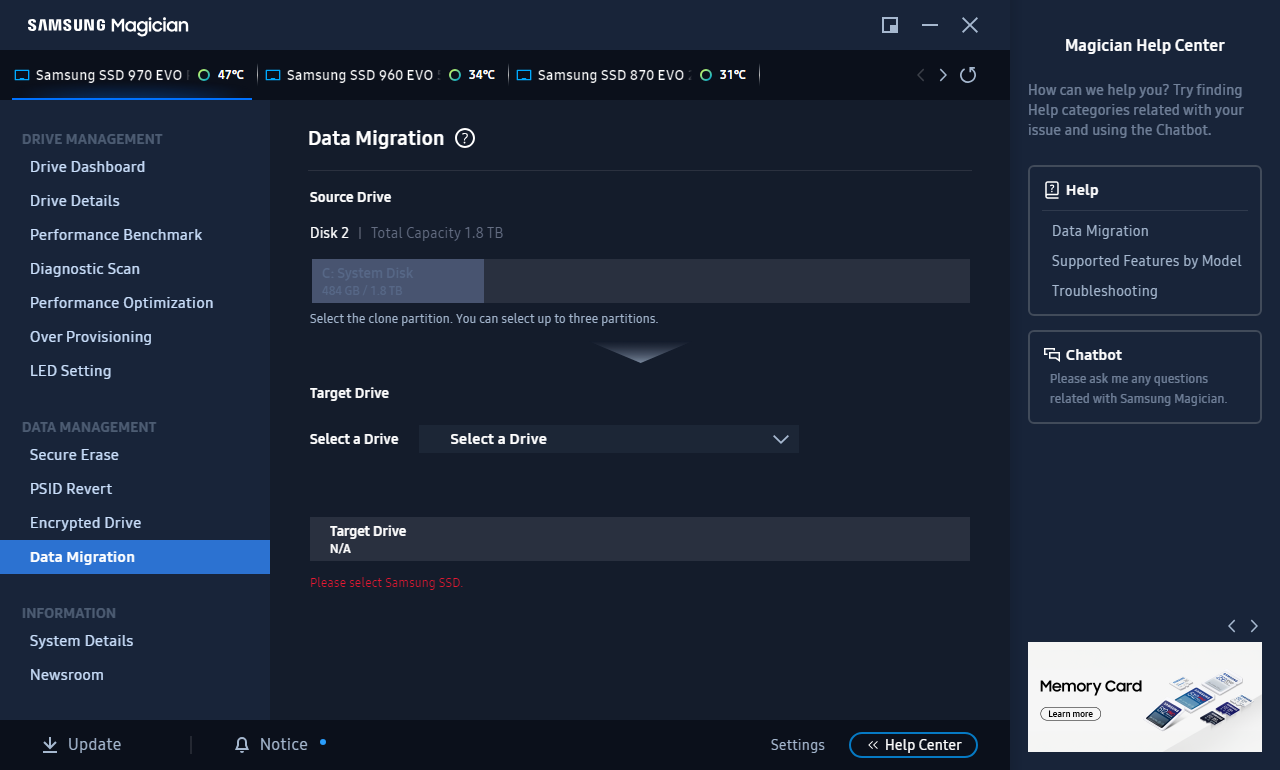Click the Total Capacity 1.8 TB text
The width and height of the screenshot is (1280, 770).
[x=437, y=233]
